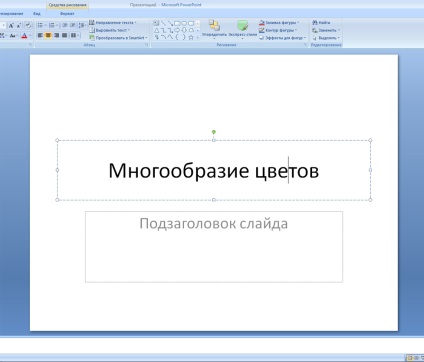Viewport: 424px width, 362px height.
Task: Select the rounded rectangle shape
Action: pyautogui.click(x=191, y=23)
